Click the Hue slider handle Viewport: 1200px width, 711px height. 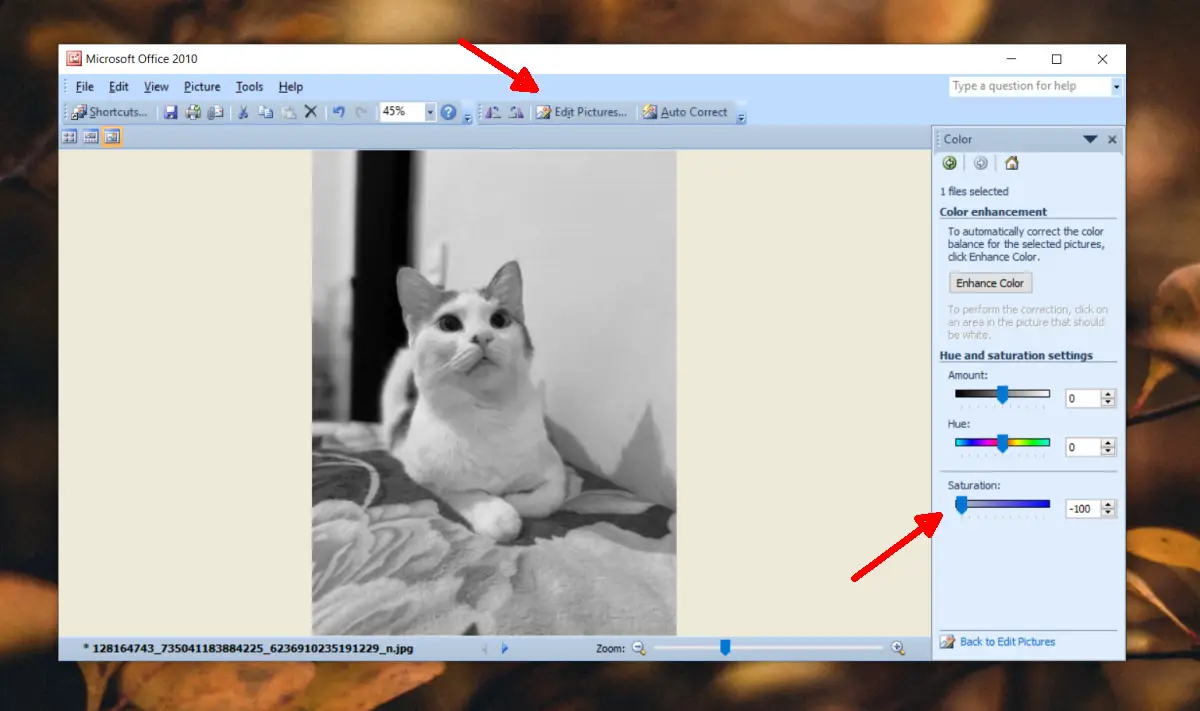[x=1002, y=444]
